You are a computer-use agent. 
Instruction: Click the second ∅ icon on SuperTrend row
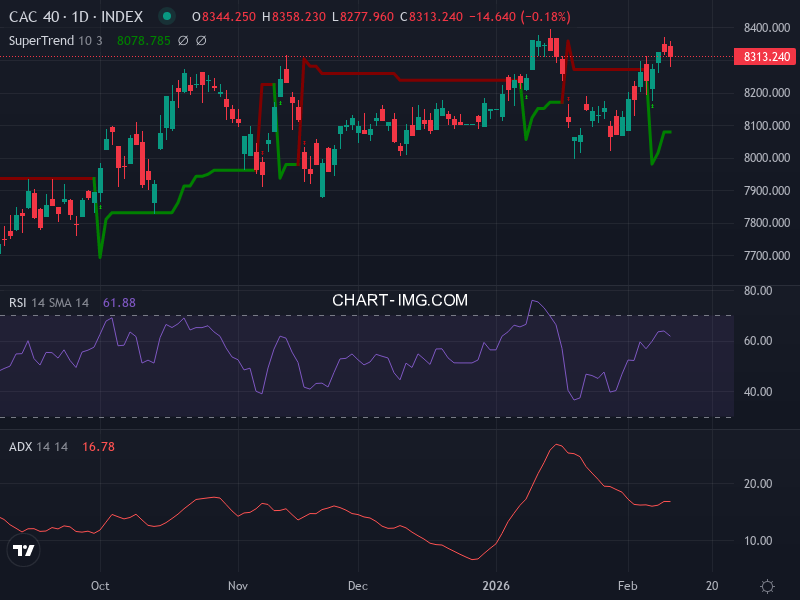(x=200, y=41)
